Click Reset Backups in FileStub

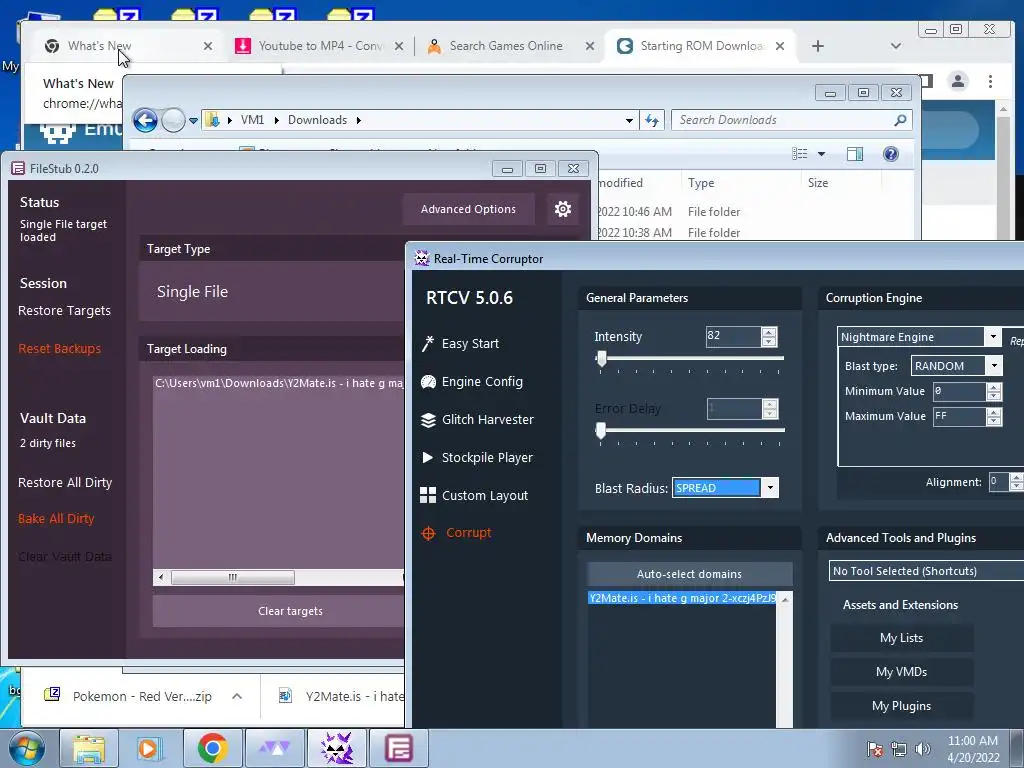click(59, 349)
